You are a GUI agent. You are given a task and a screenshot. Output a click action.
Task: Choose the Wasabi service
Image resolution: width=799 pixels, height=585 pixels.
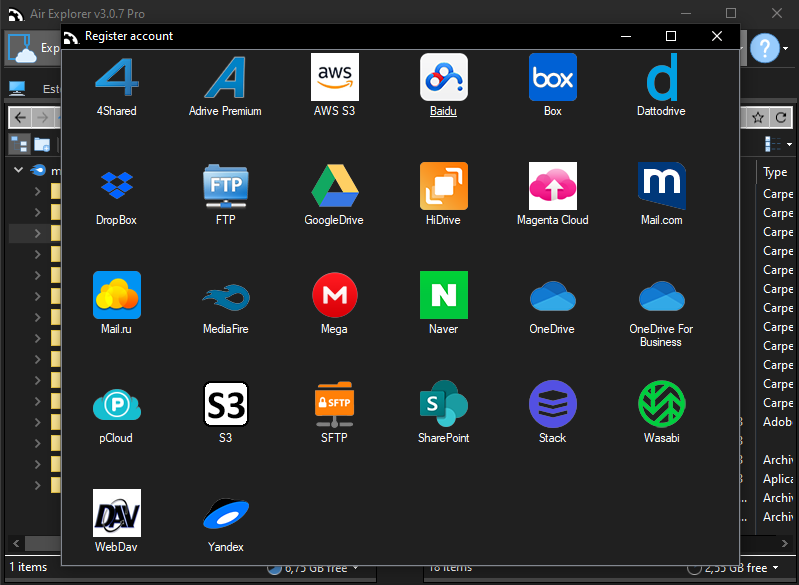click(x=661, y=413)
